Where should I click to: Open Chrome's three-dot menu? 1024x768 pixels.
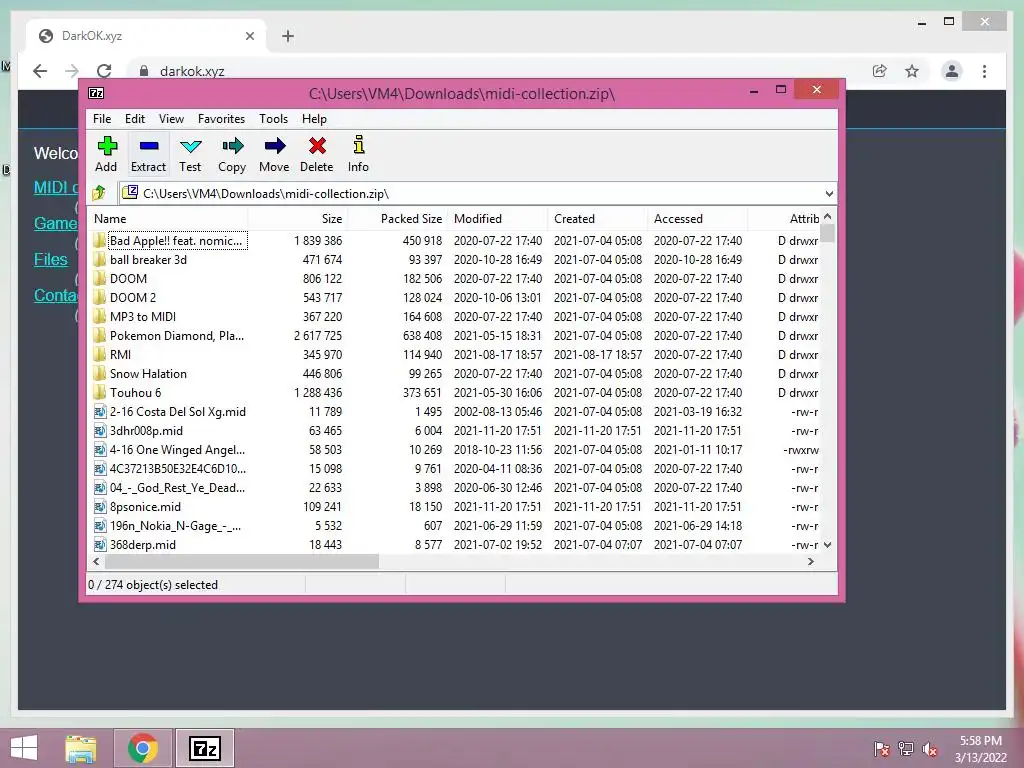click(x=984, y=71)
